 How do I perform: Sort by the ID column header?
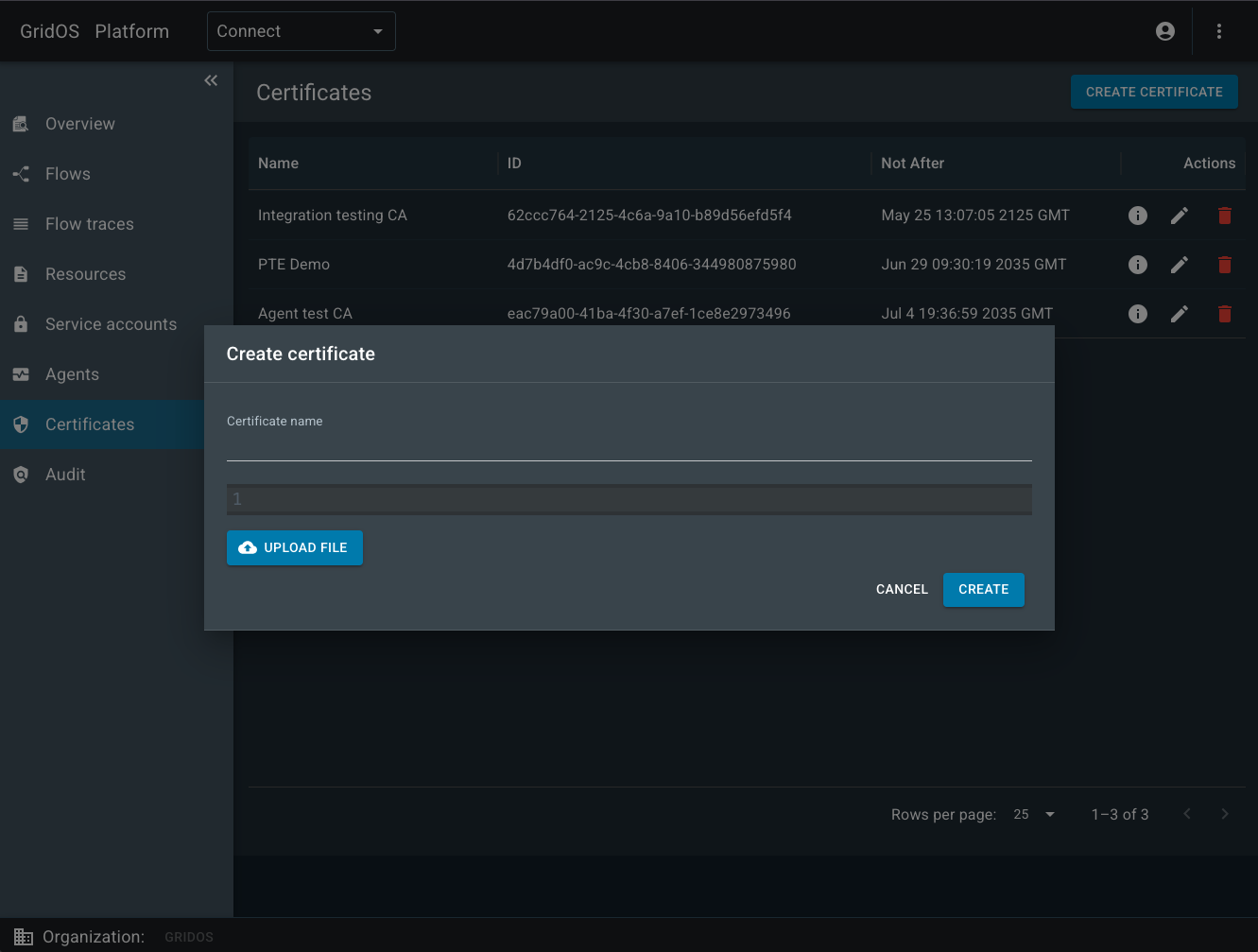(x=514, y=164)
